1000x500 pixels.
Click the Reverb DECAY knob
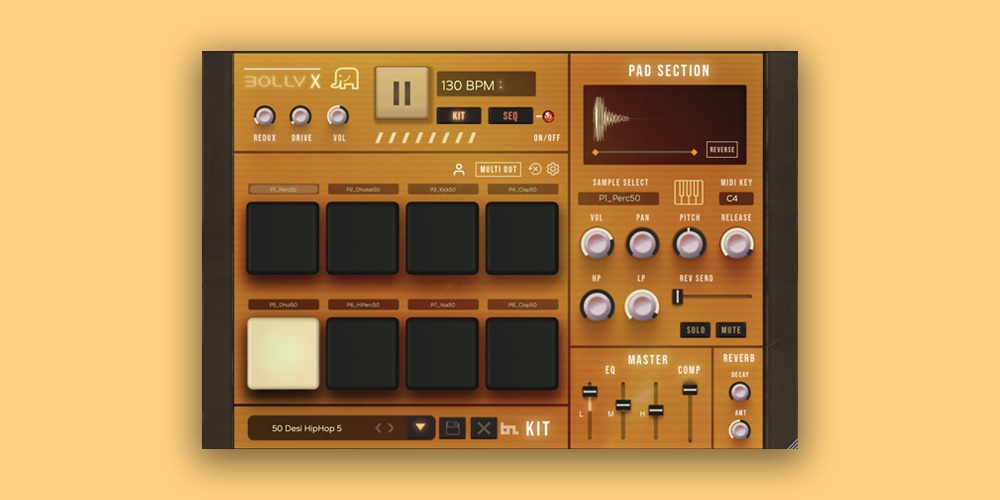[739, 392]
